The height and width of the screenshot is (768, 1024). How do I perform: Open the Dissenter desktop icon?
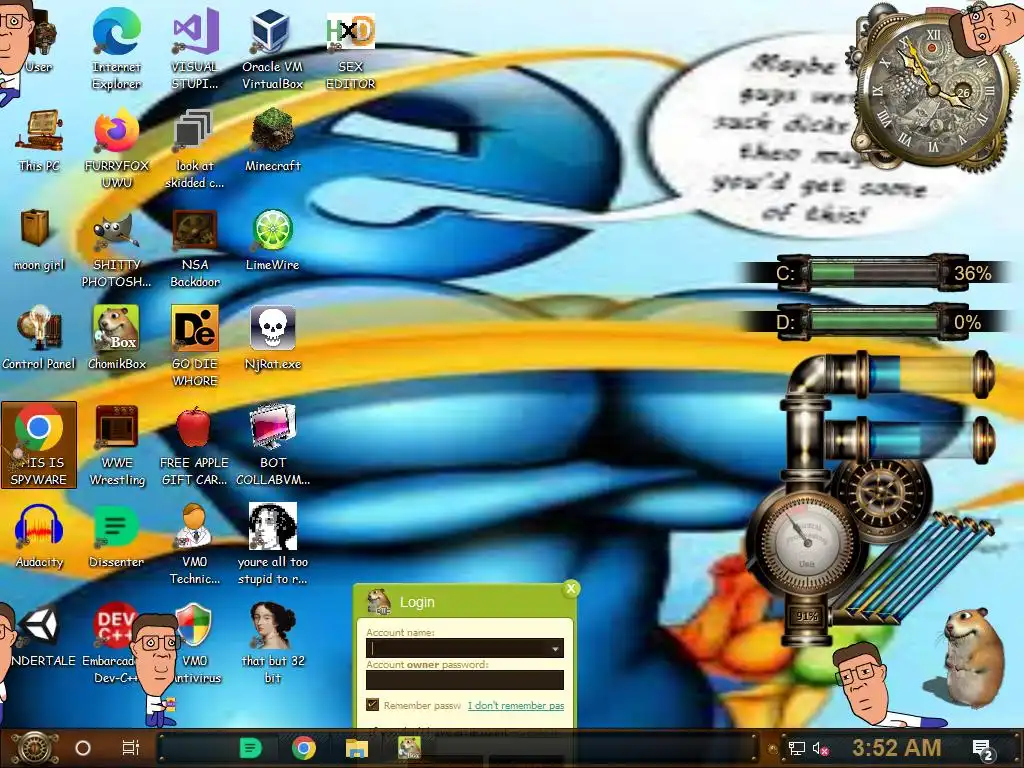(x=116, y=537)
